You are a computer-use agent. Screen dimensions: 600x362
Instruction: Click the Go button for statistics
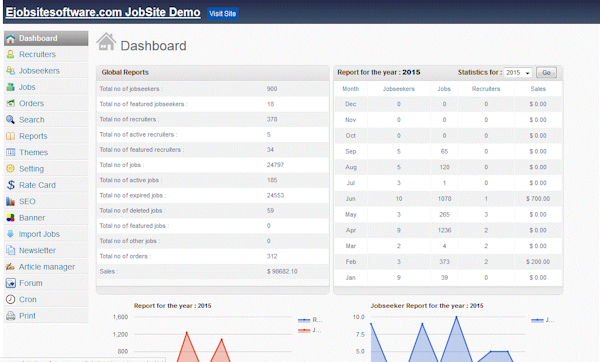(x=546, y=72)
